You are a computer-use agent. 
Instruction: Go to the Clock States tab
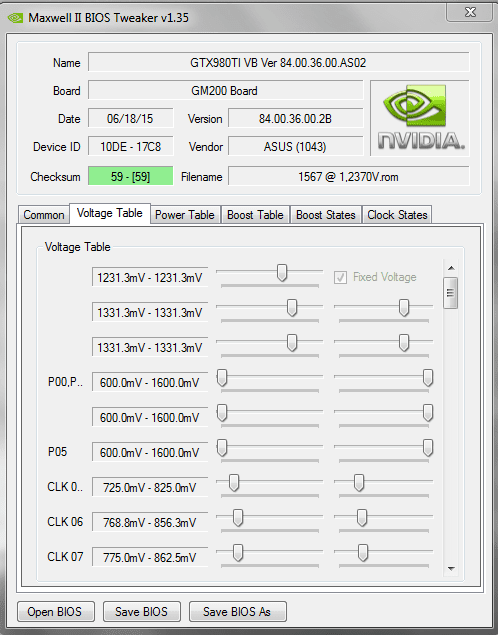click(397, 215)
